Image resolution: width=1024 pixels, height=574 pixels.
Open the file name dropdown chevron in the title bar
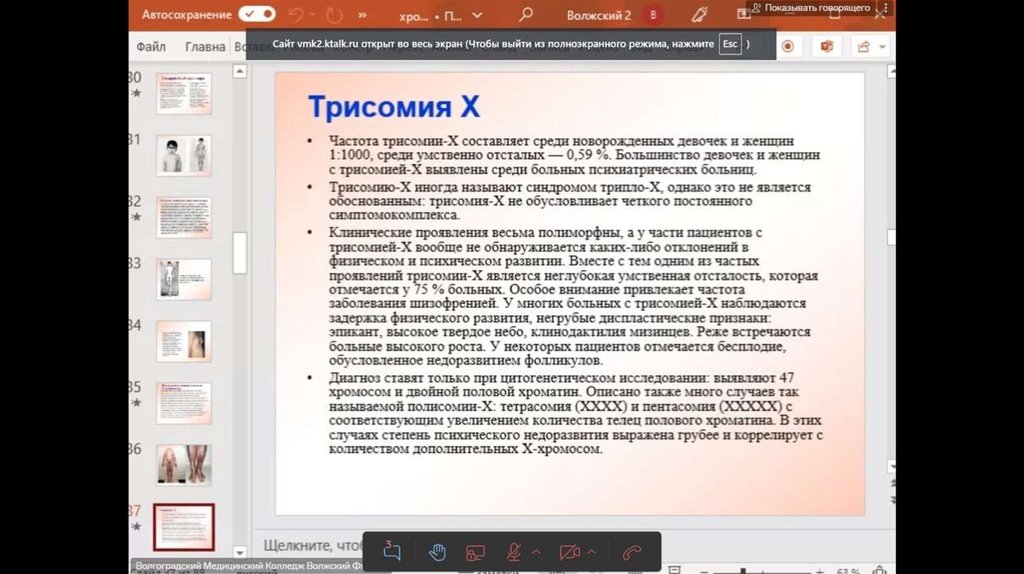(x=477, y=15)
